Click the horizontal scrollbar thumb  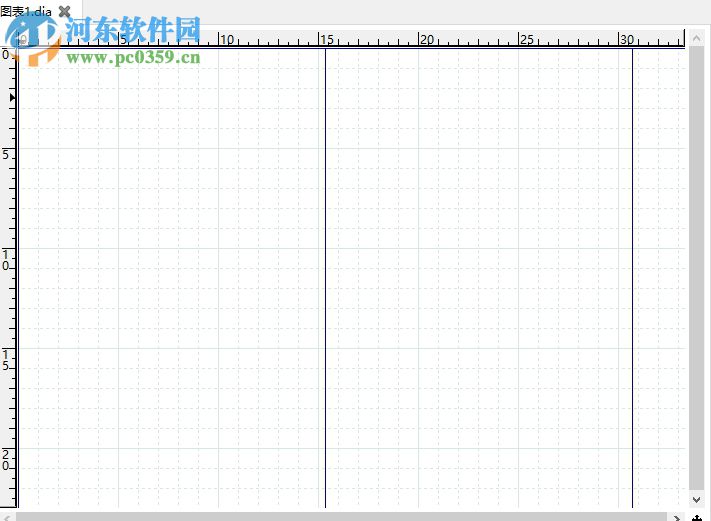pyautogui.click(x=341, y=517)
